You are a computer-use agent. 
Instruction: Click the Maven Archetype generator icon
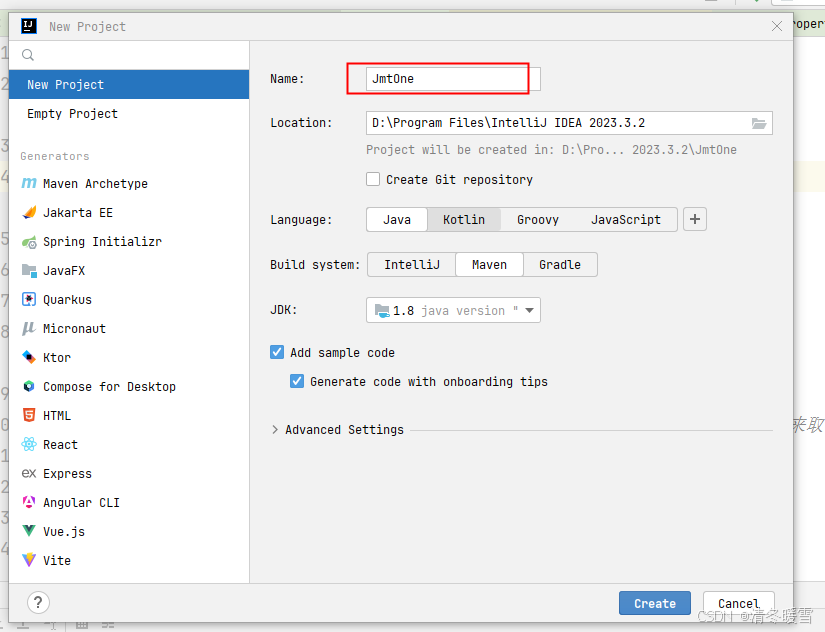tap(29, 183)
